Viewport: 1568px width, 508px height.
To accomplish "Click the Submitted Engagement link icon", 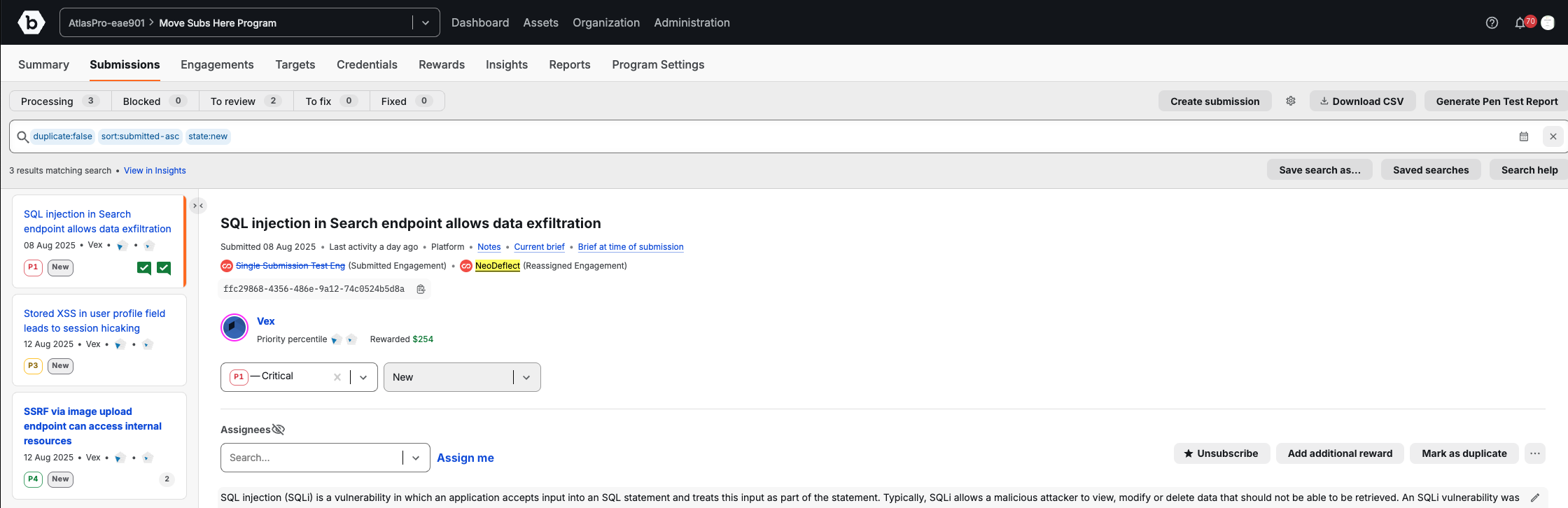I will [227, 266].
